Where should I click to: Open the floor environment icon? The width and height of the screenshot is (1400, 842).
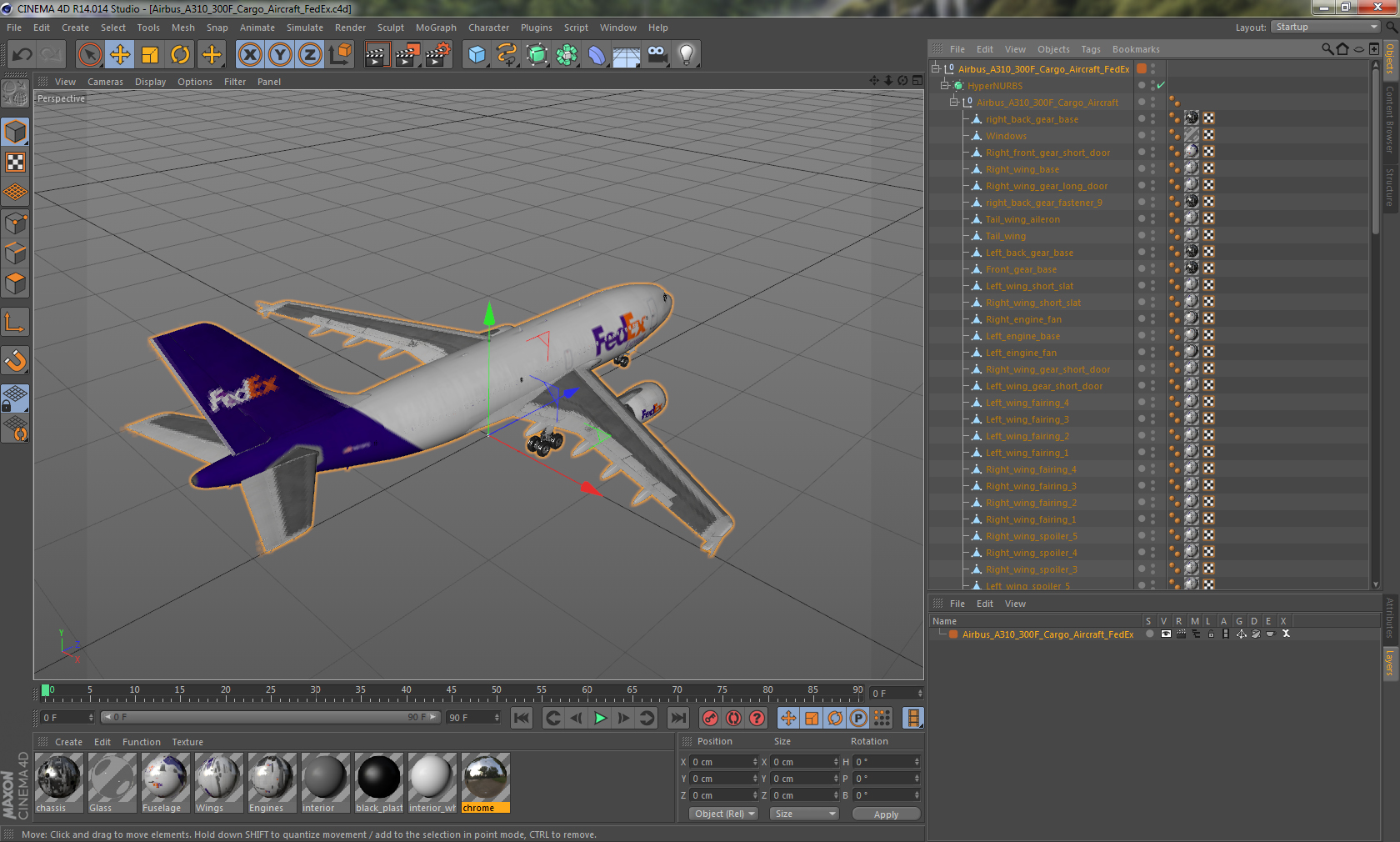pos(627,55)
